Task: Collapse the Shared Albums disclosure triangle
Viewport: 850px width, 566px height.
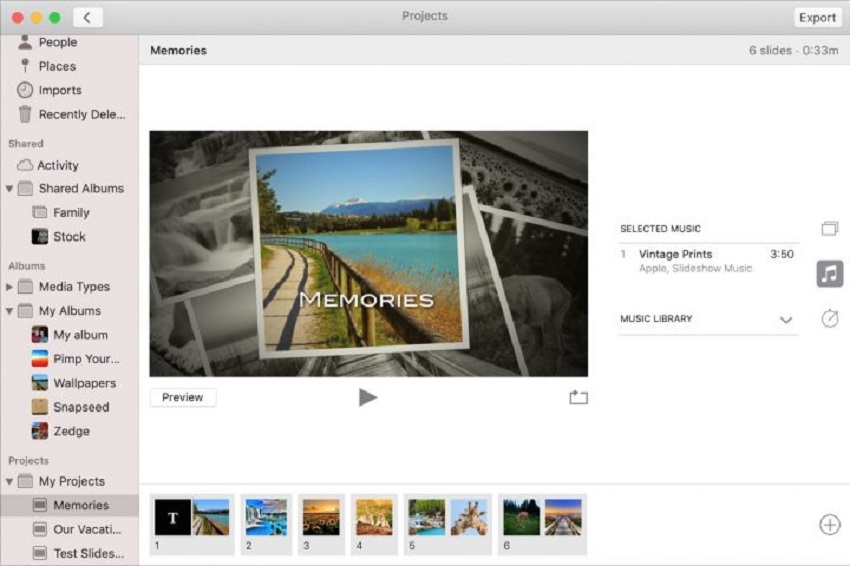Action: click(x=9, y=189)
